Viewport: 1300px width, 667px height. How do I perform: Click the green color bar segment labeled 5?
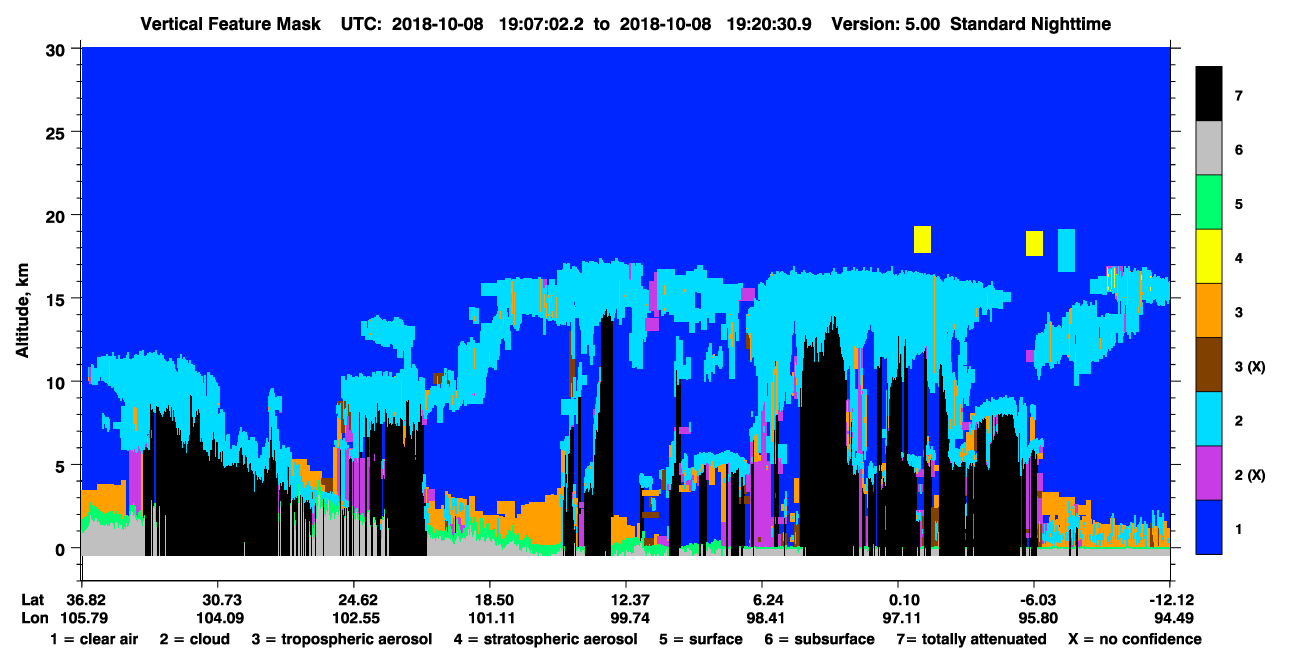pos(1209,202)
